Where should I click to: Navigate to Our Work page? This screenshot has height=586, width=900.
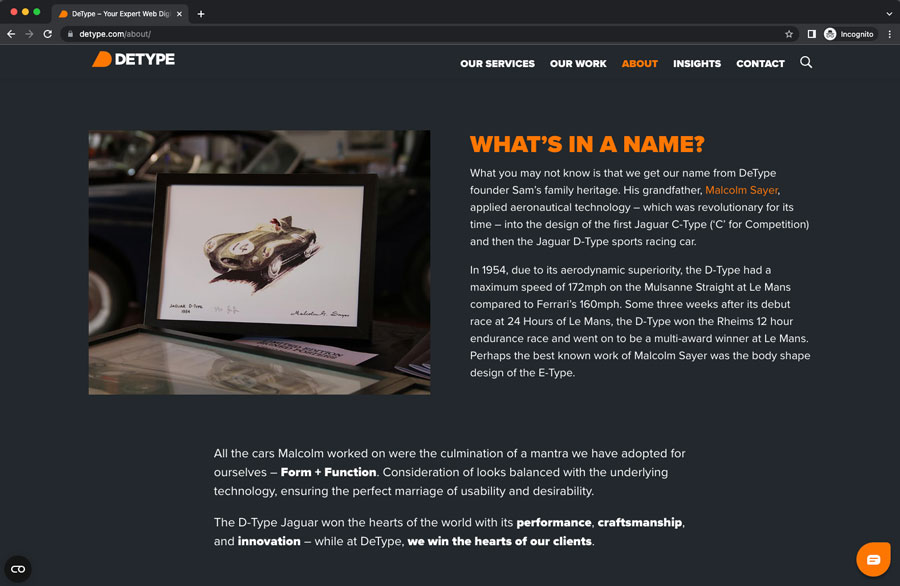click(x=578, y=64)
